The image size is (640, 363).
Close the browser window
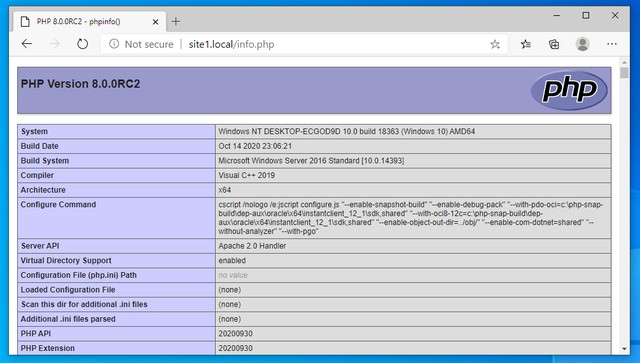point(615,16)
